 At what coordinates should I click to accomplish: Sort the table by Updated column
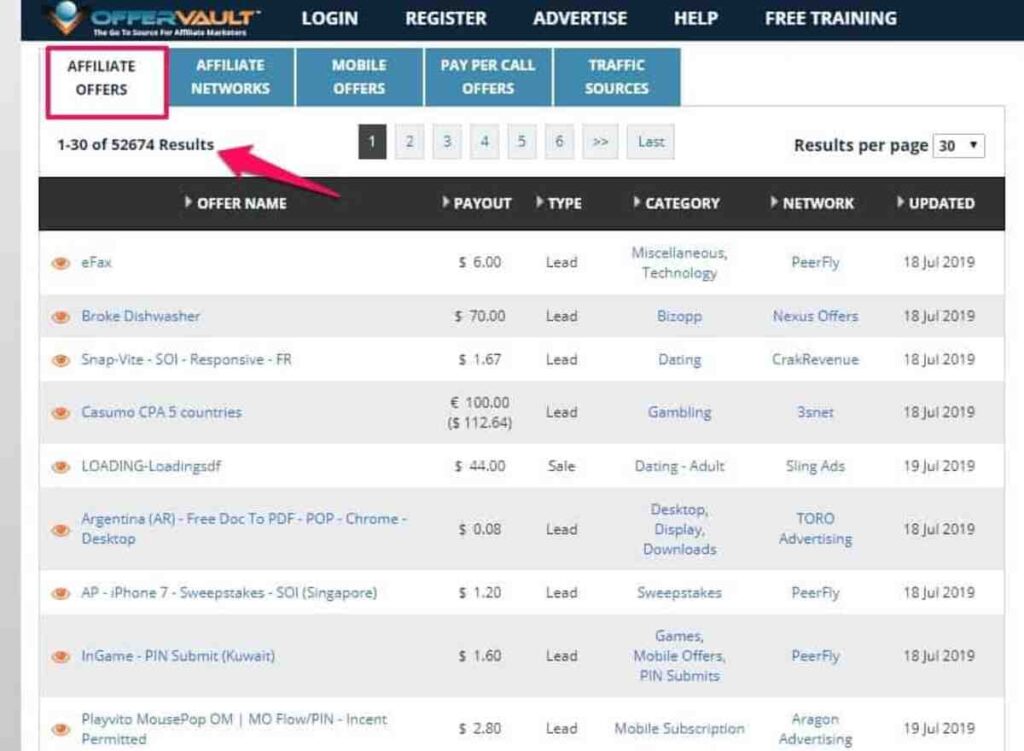click(x=936, y=203)
